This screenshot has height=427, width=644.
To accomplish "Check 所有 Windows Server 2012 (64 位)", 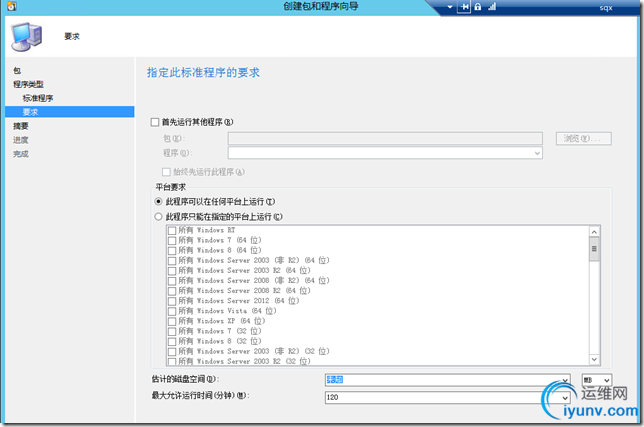I will [x=172, y=301].
